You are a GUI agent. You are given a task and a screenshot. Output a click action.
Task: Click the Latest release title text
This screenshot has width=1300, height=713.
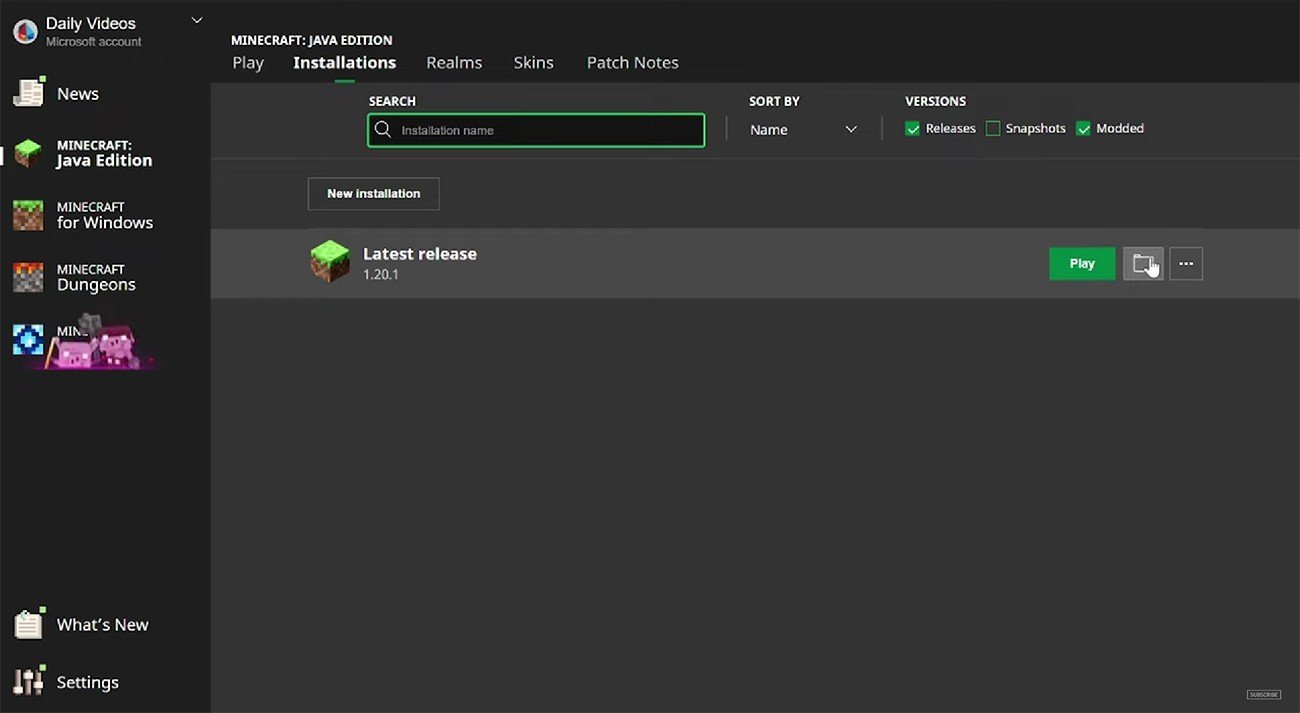point(420,254)
